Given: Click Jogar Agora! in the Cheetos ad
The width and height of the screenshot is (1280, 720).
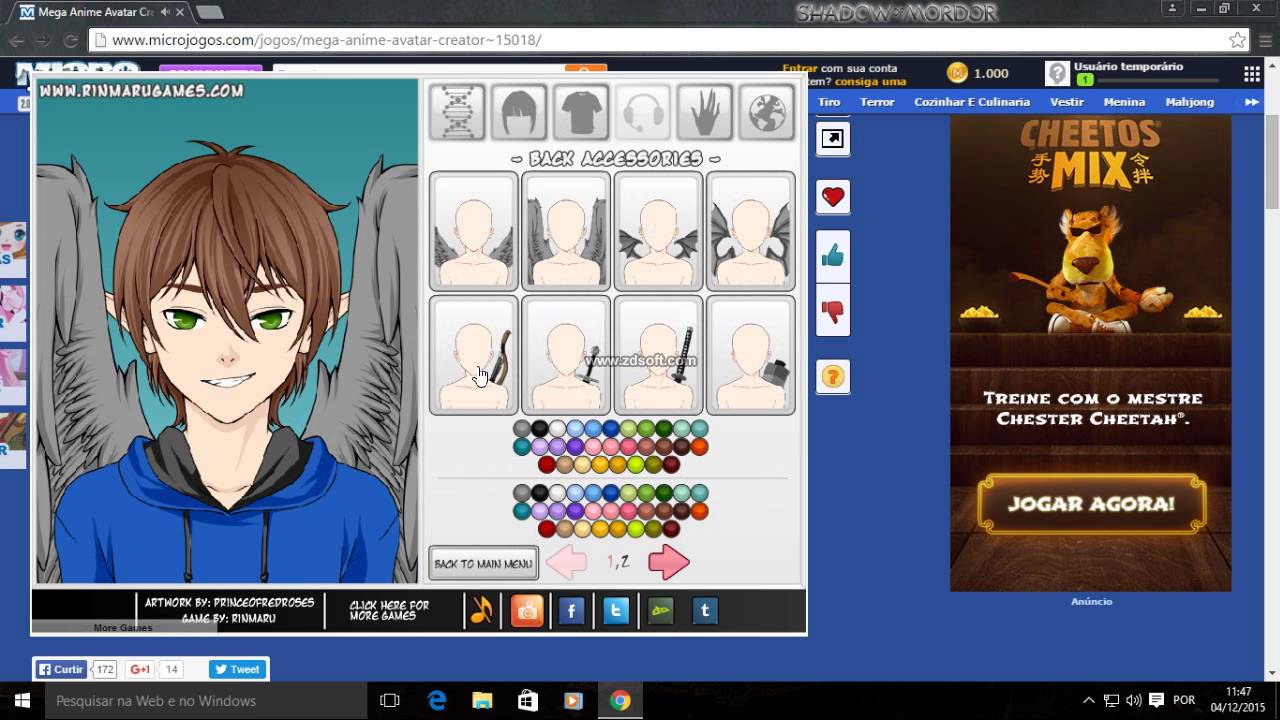Looking at the screenshot, I should [1091, 504].
